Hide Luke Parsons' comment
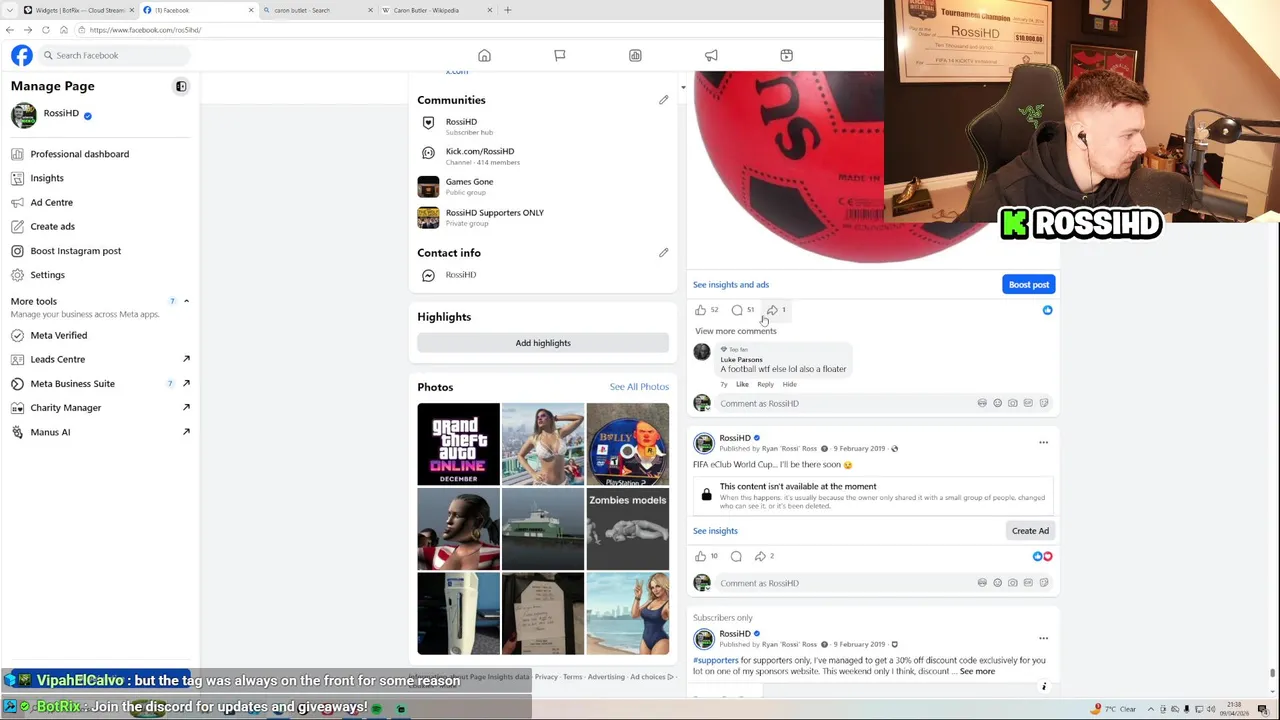The height and width of the screenshot is (720, 1280). pos(789,384)
